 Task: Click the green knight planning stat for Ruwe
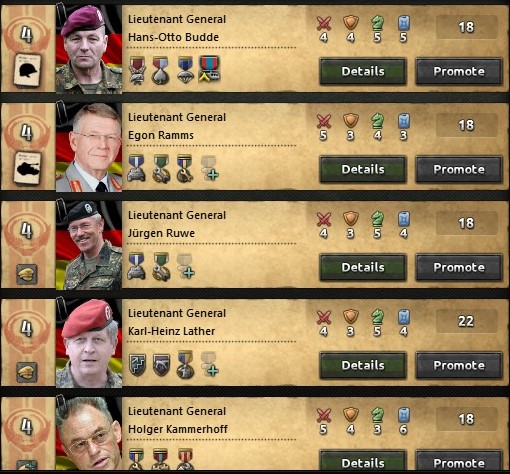coord(377,225)
